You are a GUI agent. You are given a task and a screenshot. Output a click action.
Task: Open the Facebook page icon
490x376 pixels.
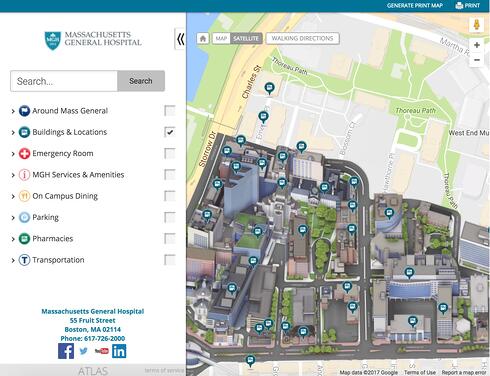(x=66, y=351)
